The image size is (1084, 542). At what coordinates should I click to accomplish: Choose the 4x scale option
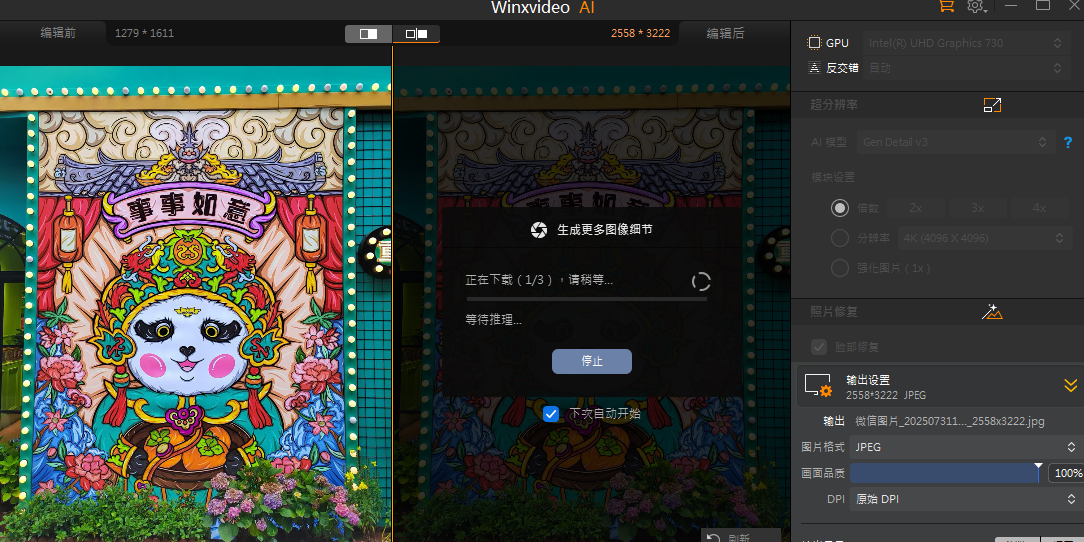[1039, 208]
